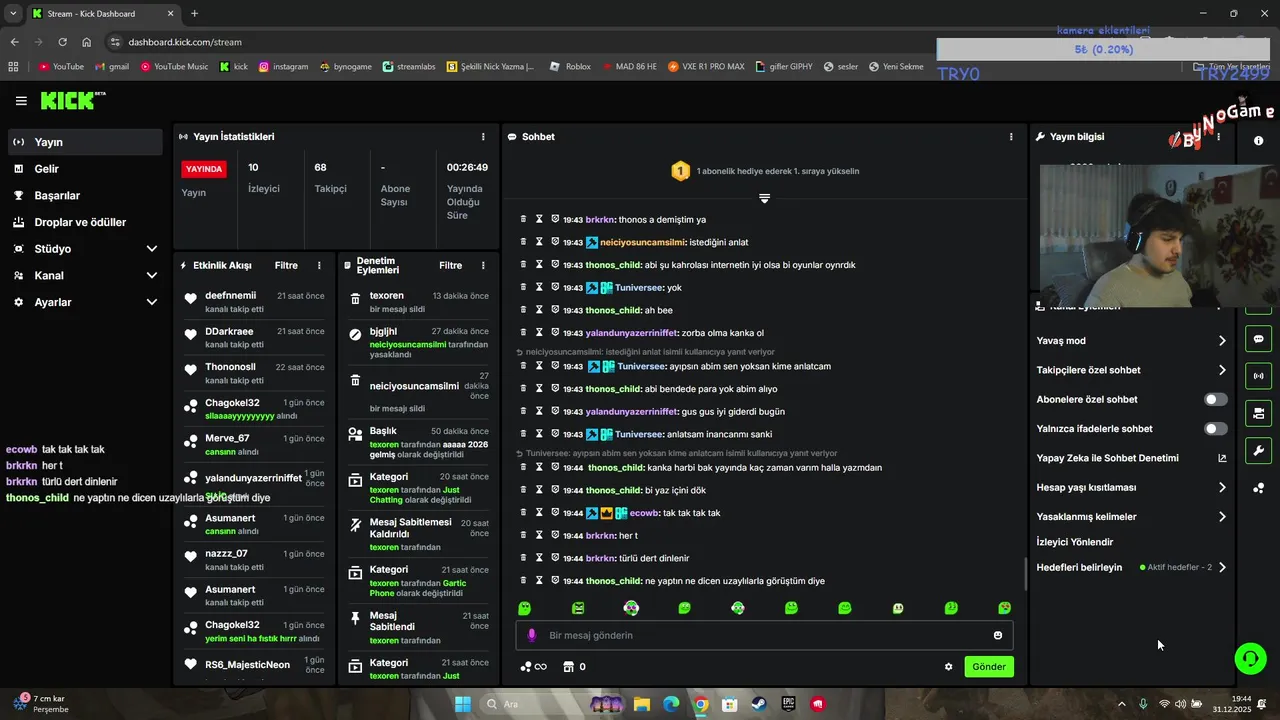The height and width of the screenshot is (720, 1280).
Task: Click the info icon in right rail
Action: point(1258,141)
